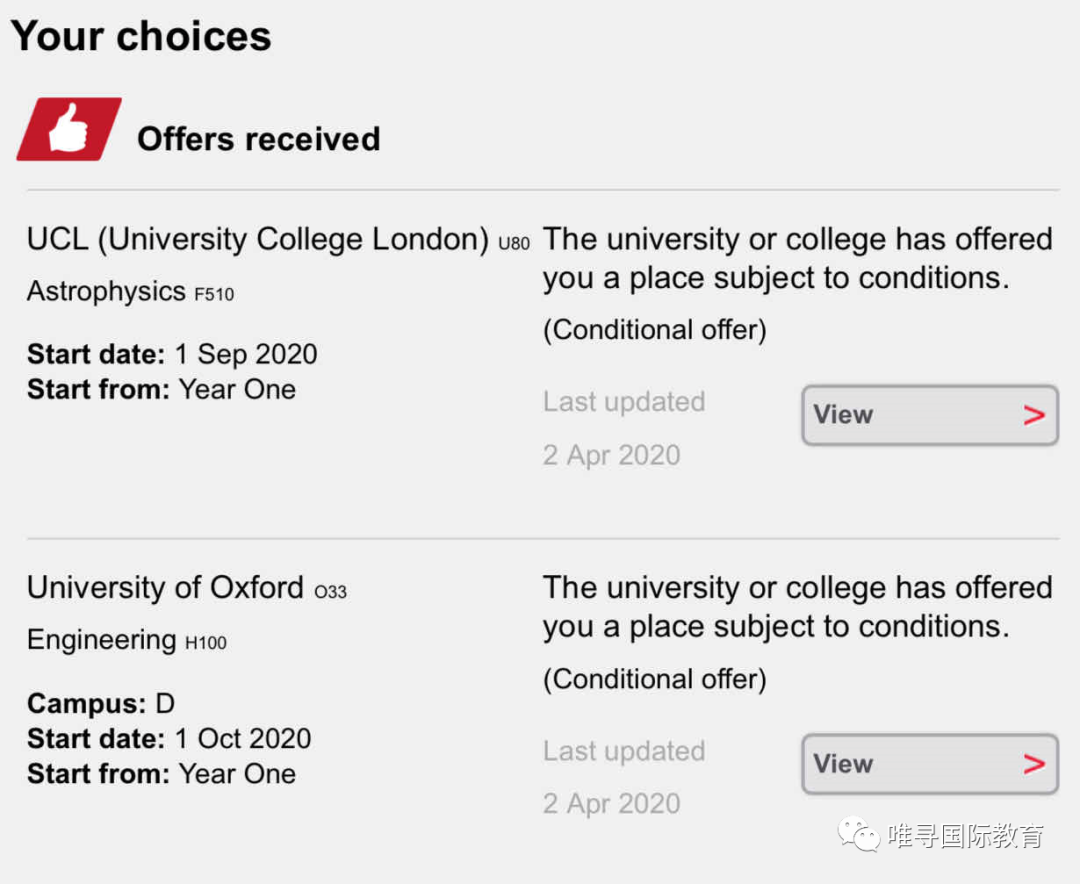
Task: Click the Campus: D text
Action: tap(101, 703)
